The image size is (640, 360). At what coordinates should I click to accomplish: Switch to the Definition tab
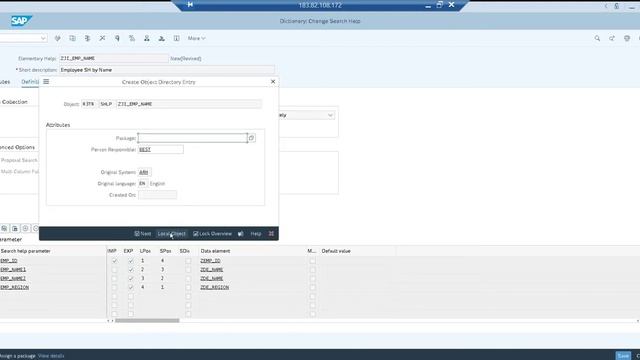[x=30, y=82]
